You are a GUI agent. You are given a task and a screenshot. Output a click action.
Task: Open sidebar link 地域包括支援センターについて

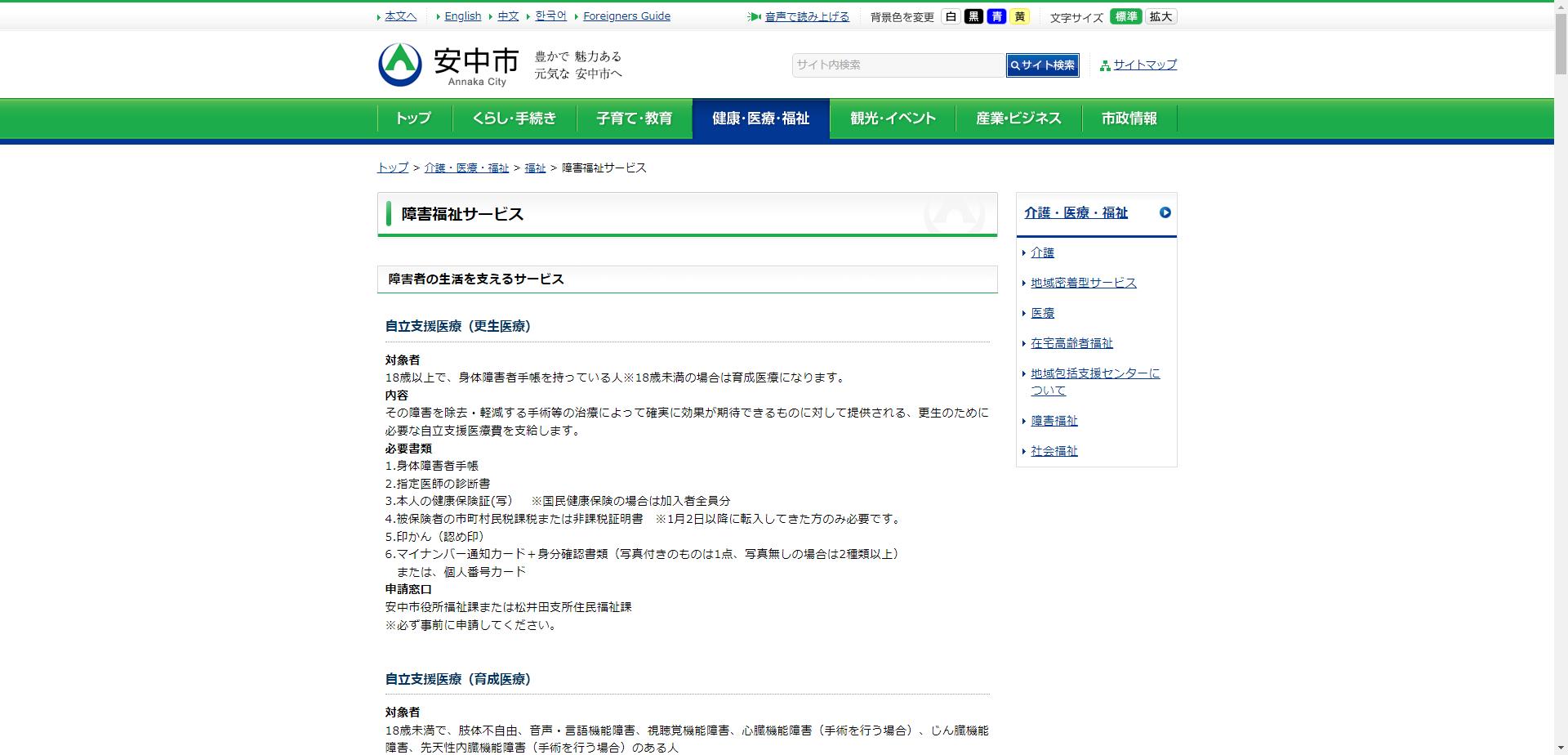[x=1095, y=382]
